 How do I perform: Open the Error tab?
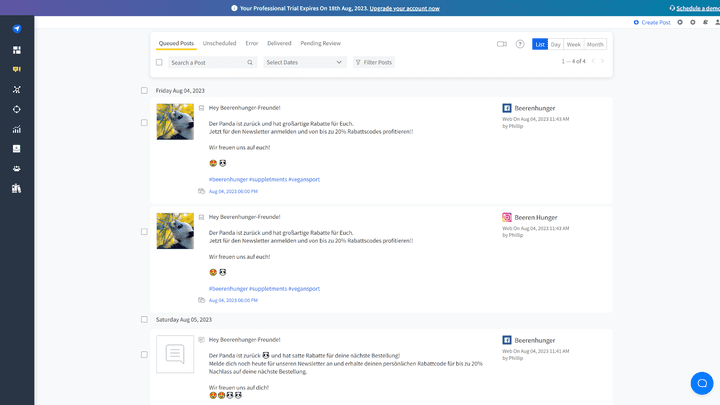click(x=252, y=43)
